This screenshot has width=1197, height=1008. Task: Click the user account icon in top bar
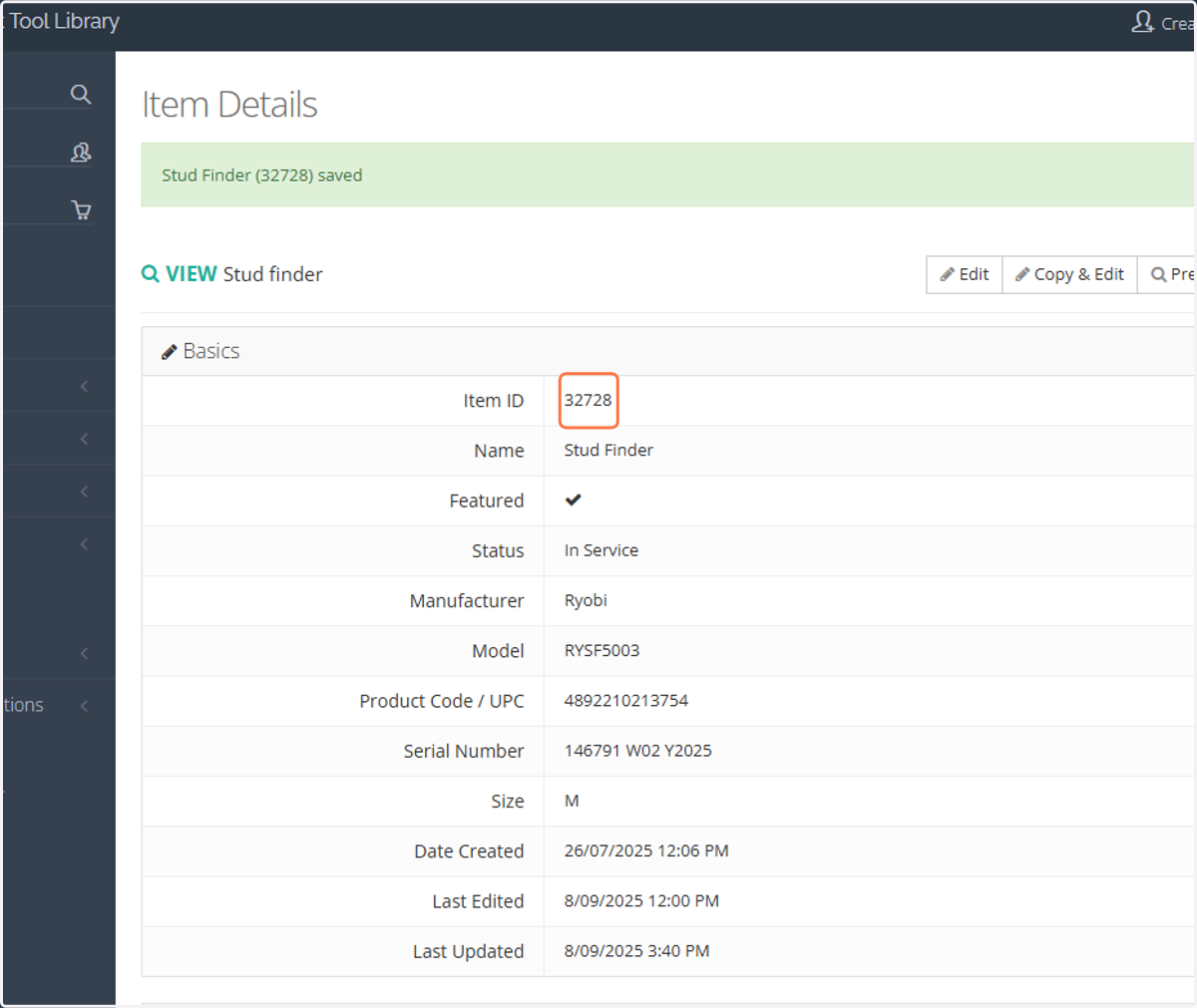tap(1142, 22)
